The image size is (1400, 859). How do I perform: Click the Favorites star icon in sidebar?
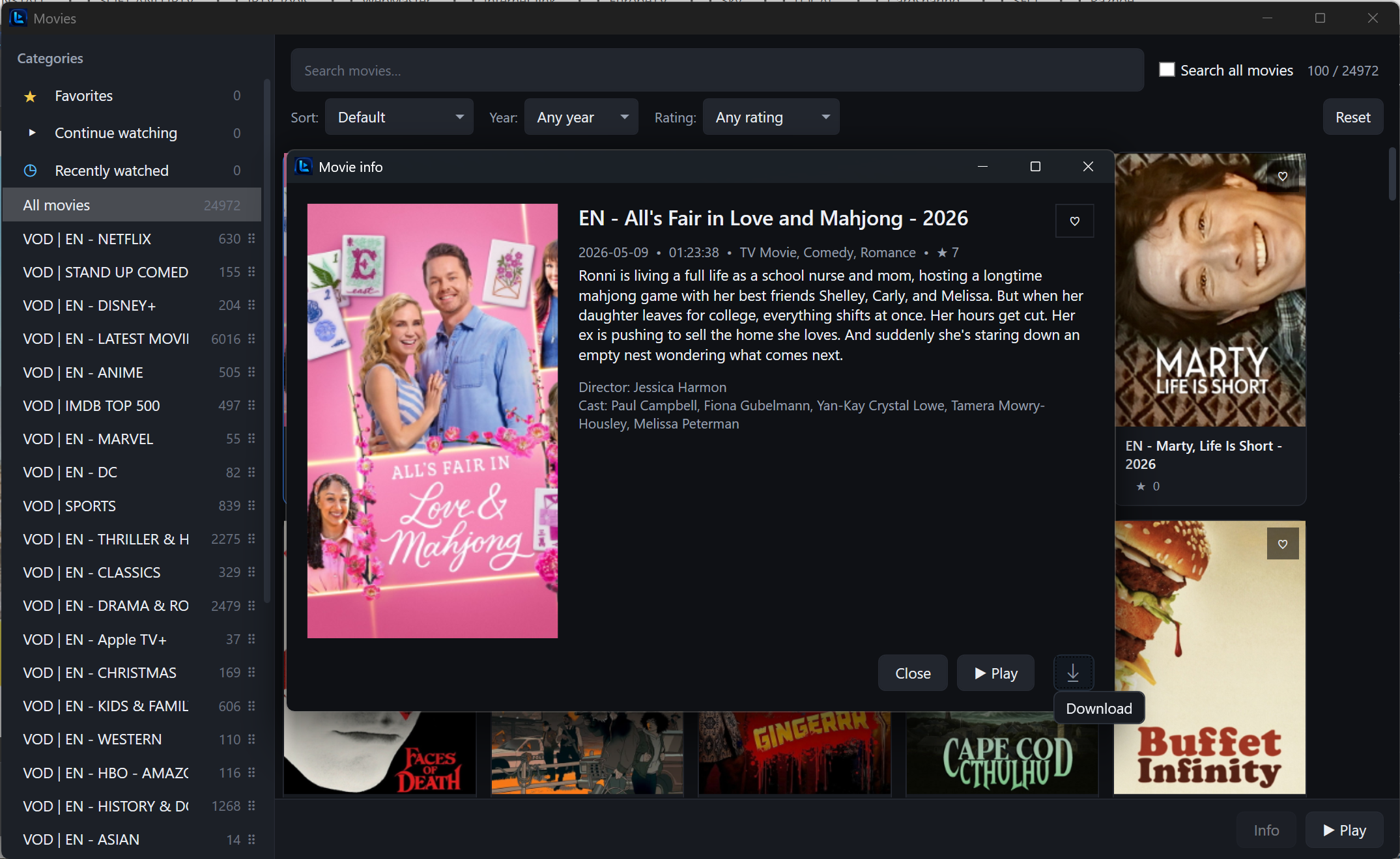click(x=30, y=96)
